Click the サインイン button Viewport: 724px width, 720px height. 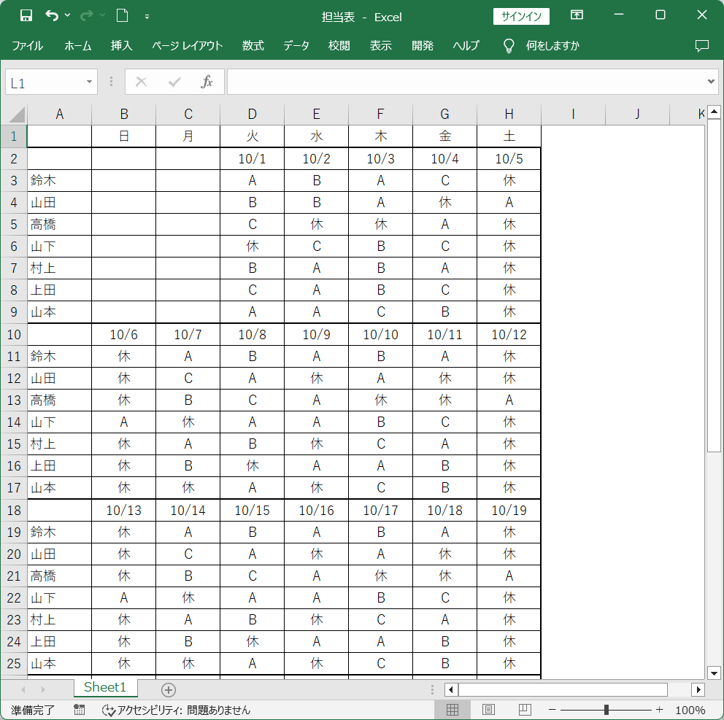tap(521, 16)
